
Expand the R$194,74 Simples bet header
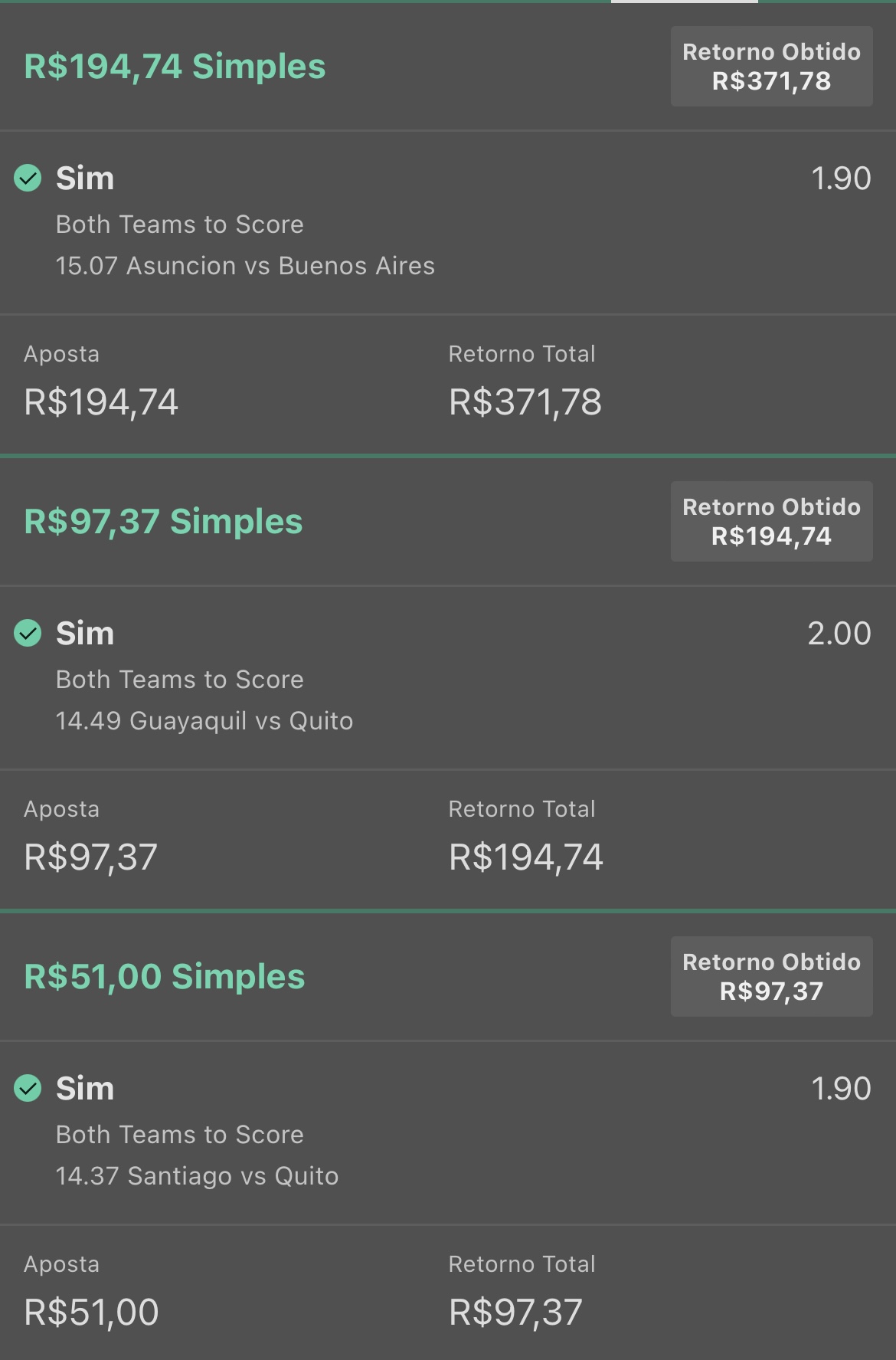click(175, 67)
